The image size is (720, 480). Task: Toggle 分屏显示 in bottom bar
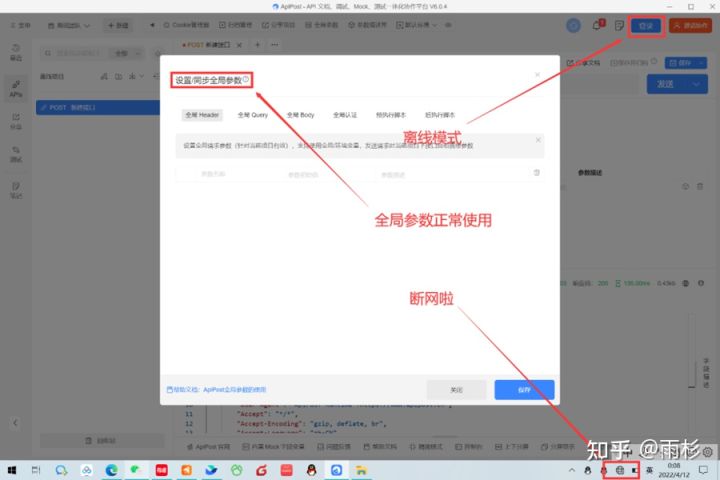[558, 446]
